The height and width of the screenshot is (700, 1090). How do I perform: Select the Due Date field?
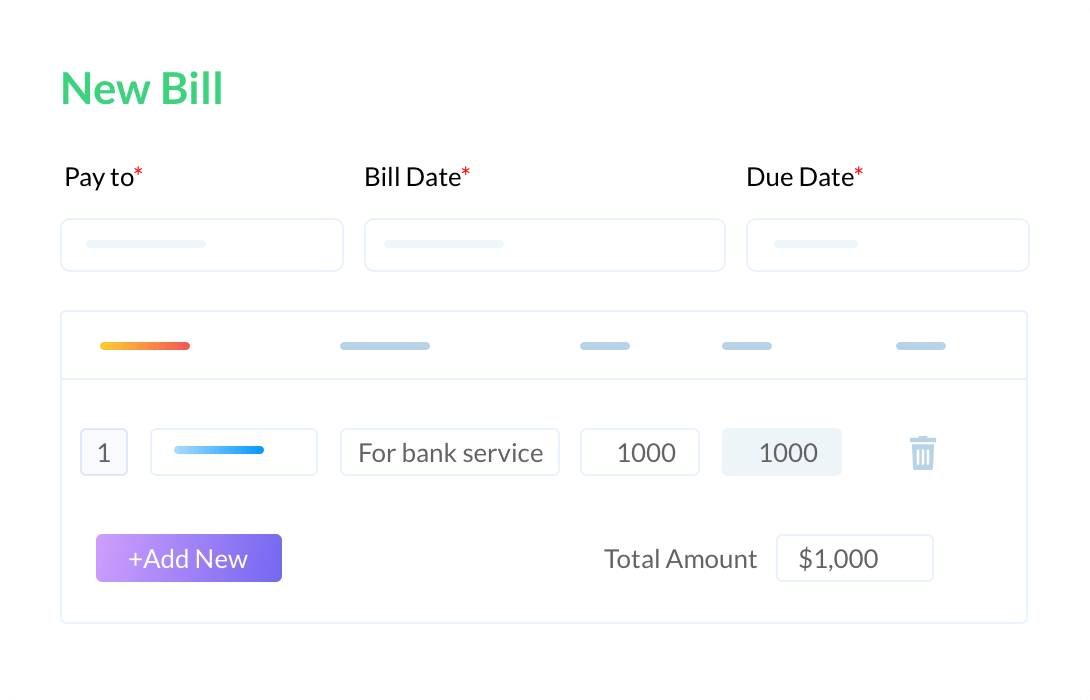coord(887,245)
